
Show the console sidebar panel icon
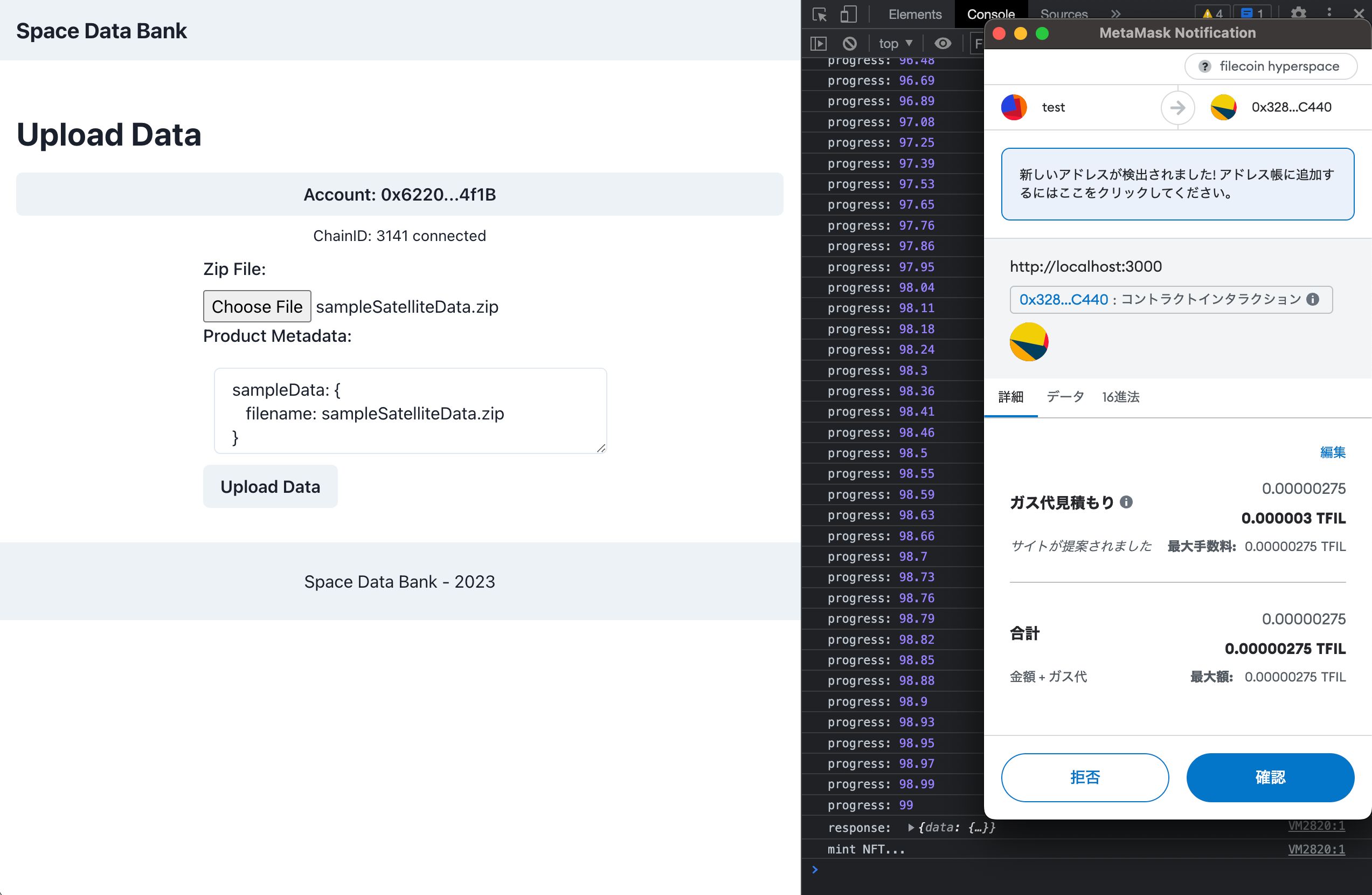click(x=818, y=43)
